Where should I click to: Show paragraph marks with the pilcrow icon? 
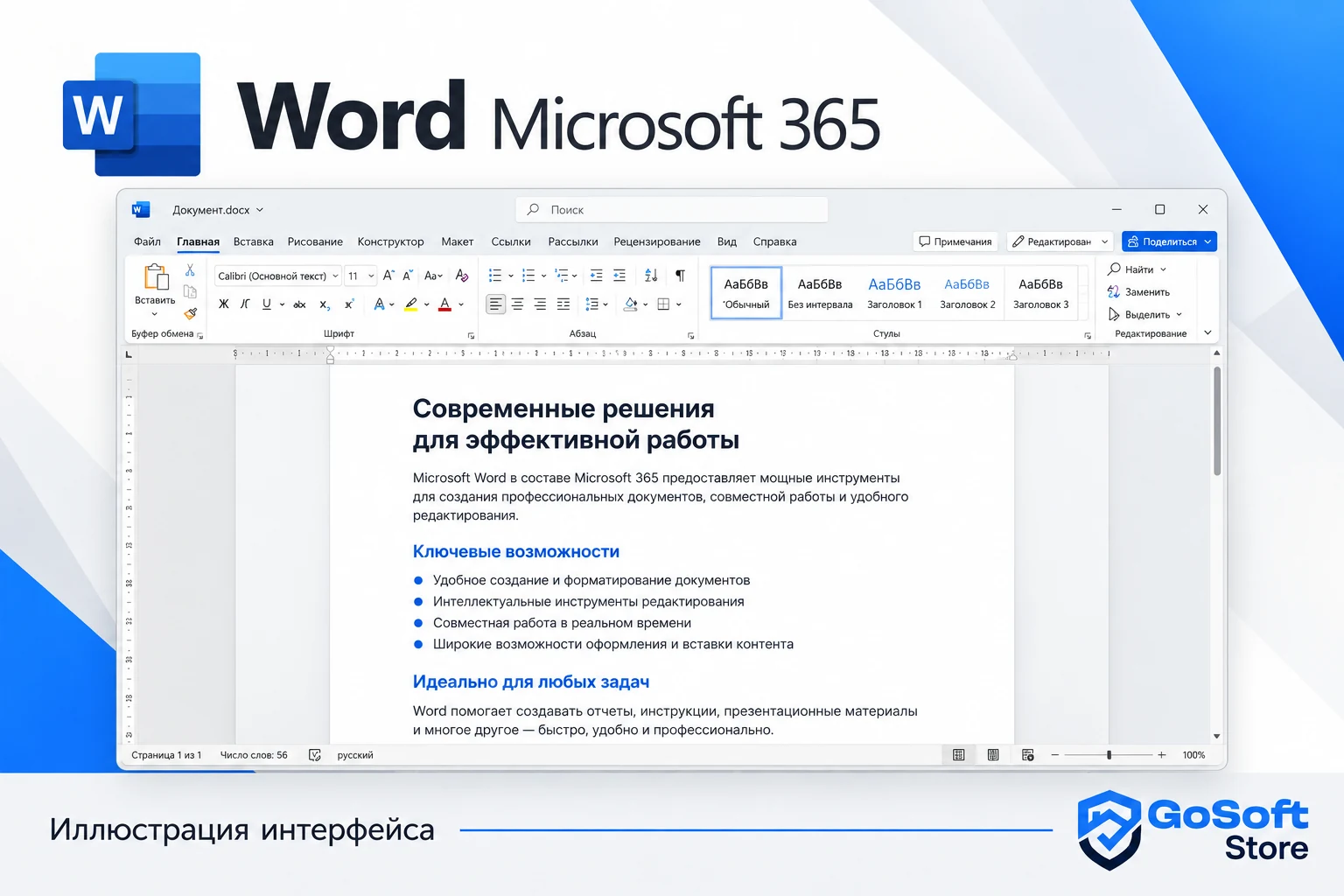(x=680, y=276)
